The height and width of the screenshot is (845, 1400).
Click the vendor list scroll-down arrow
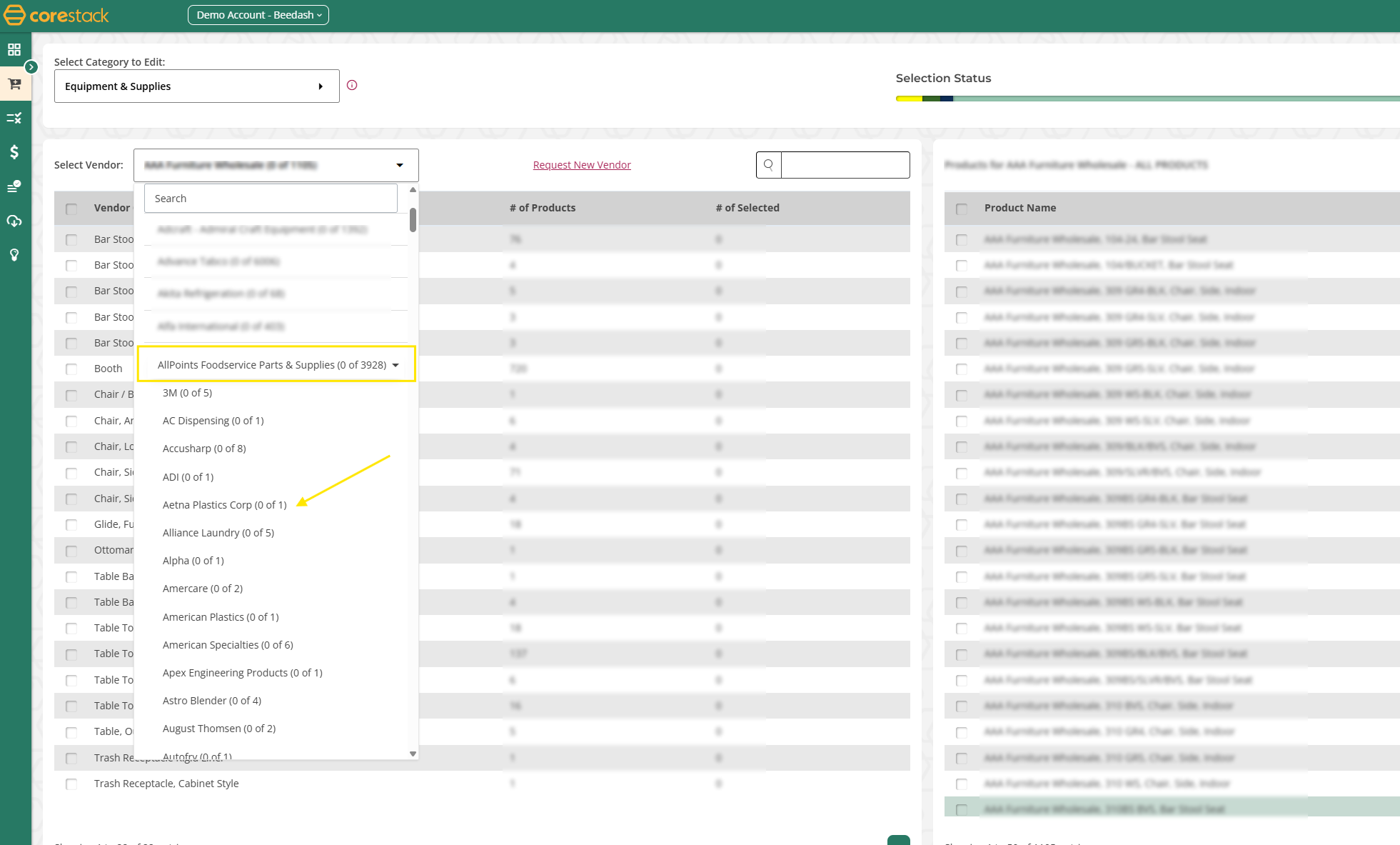[413, 754]
